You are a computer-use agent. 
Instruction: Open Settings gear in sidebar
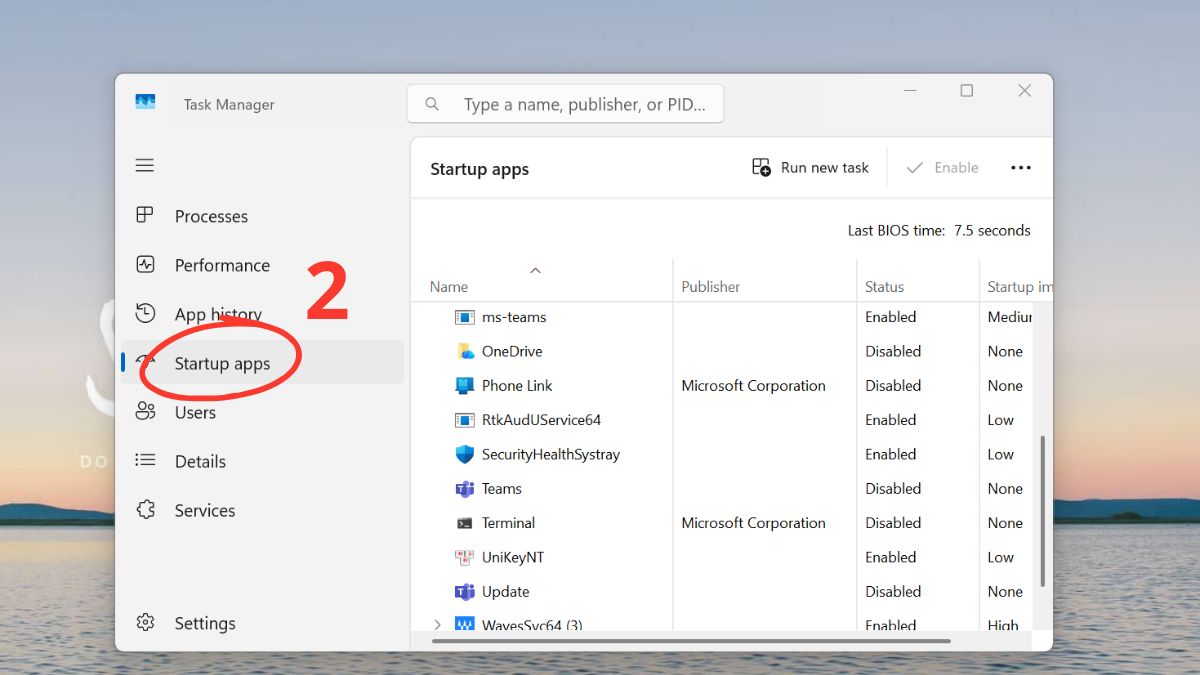145,623
